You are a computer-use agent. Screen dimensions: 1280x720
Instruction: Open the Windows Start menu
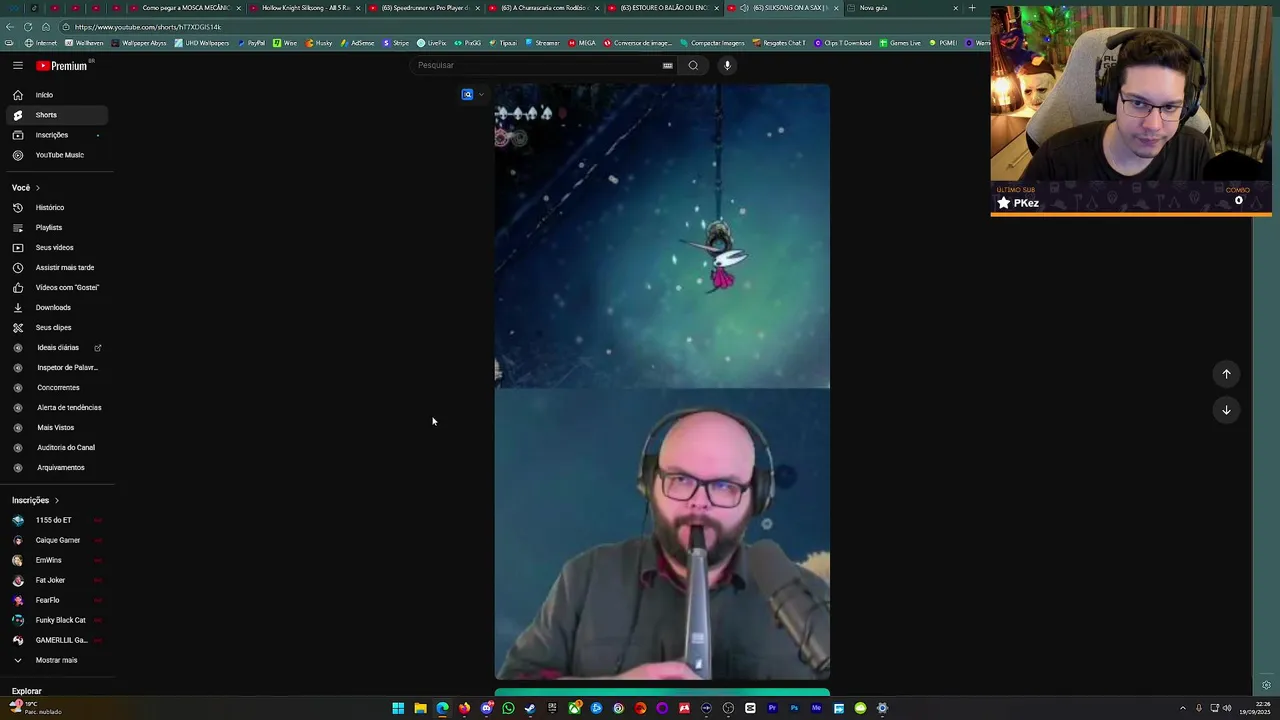click(x=398, y=708)
